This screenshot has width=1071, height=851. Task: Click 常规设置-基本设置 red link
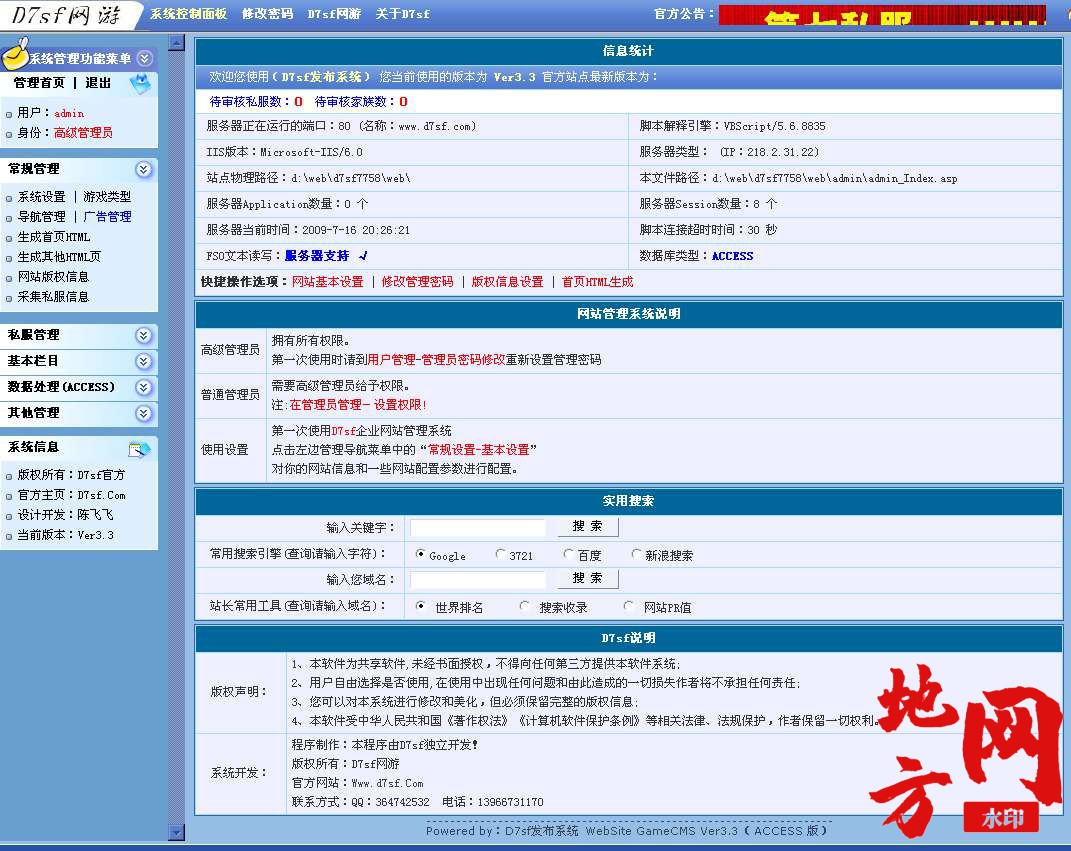[479, 450]
